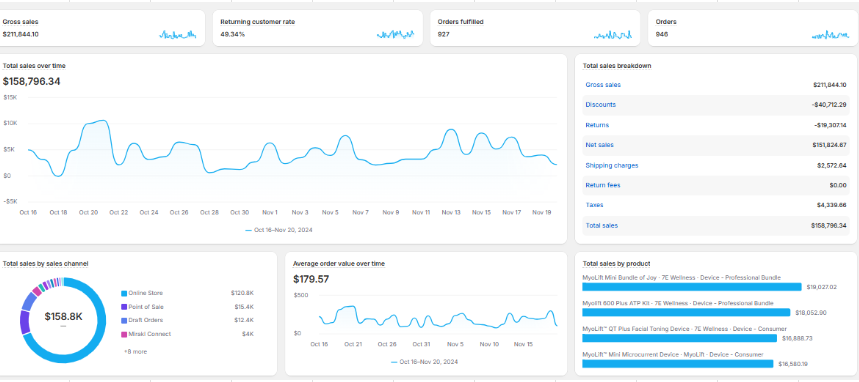Open the Discounts breakdown link

(x=600, y=105)
